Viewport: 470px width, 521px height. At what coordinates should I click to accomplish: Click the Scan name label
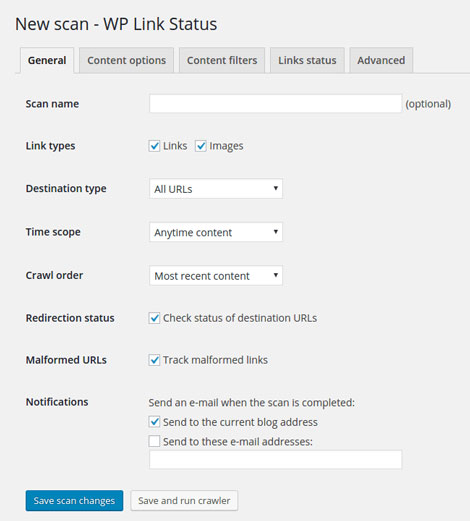click(52, 104)
